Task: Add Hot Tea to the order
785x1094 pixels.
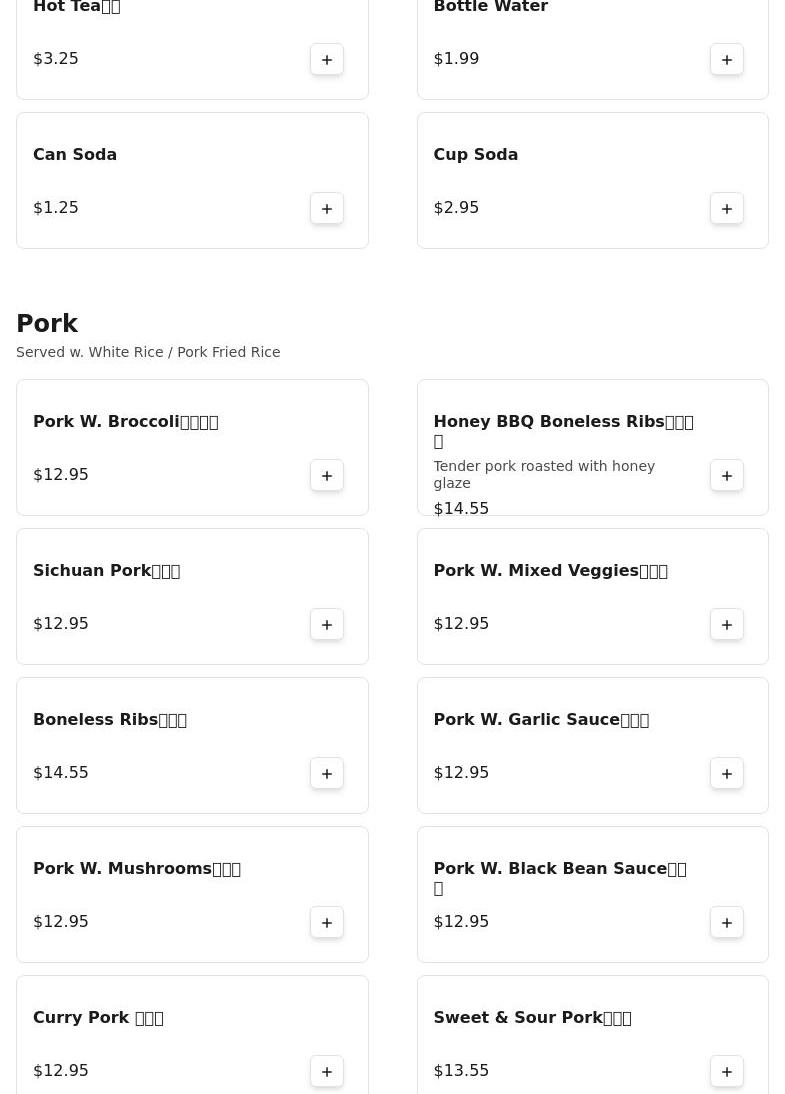Action: (327, 60)
